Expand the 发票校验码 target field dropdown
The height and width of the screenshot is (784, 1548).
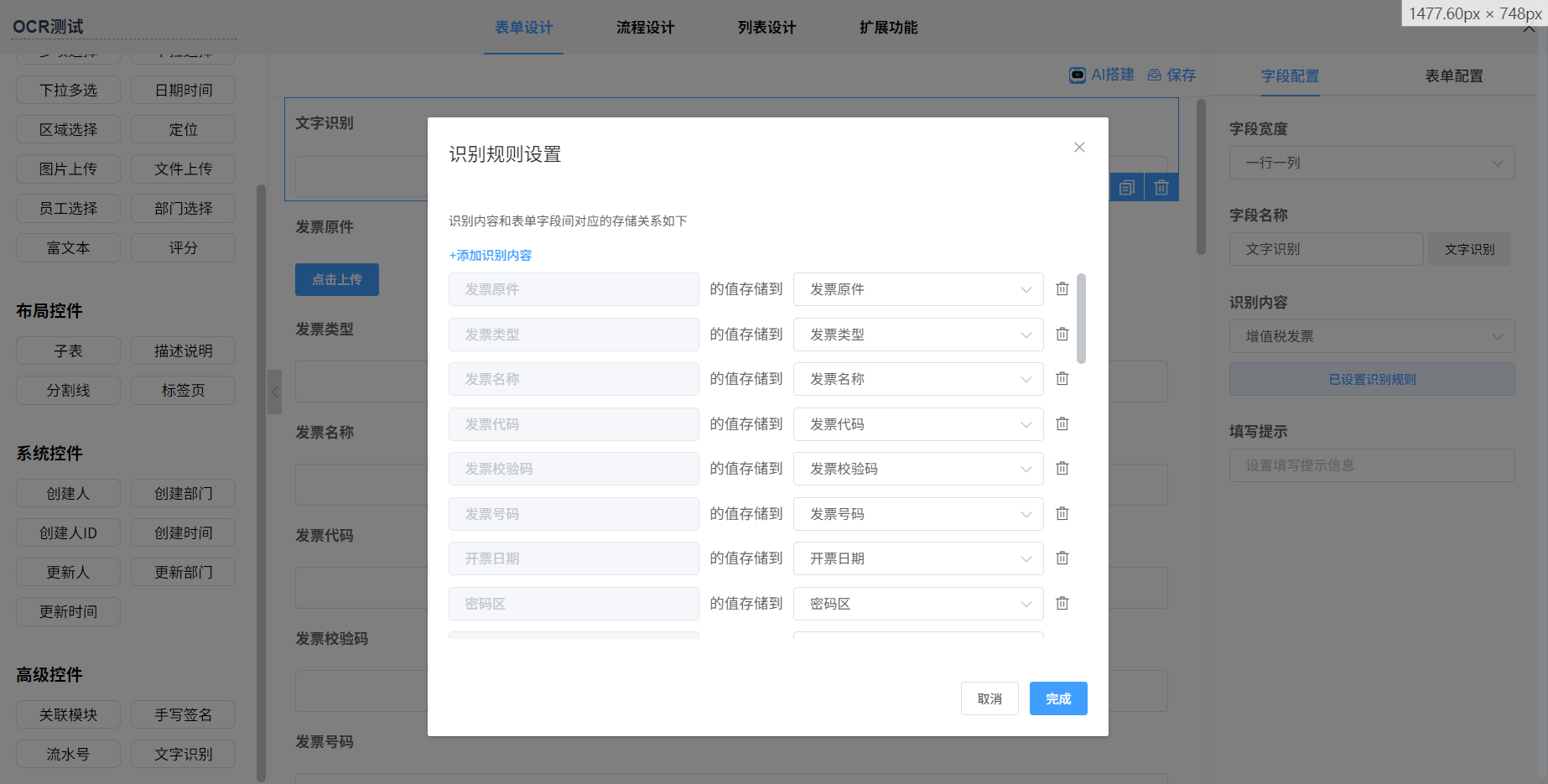point(918,469)
